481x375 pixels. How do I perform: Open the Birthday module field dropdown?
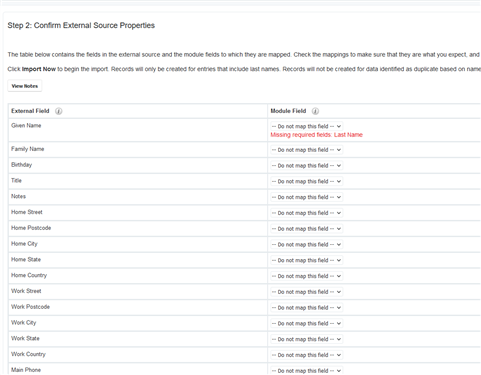pyautogui.click(x=306, y=166)
